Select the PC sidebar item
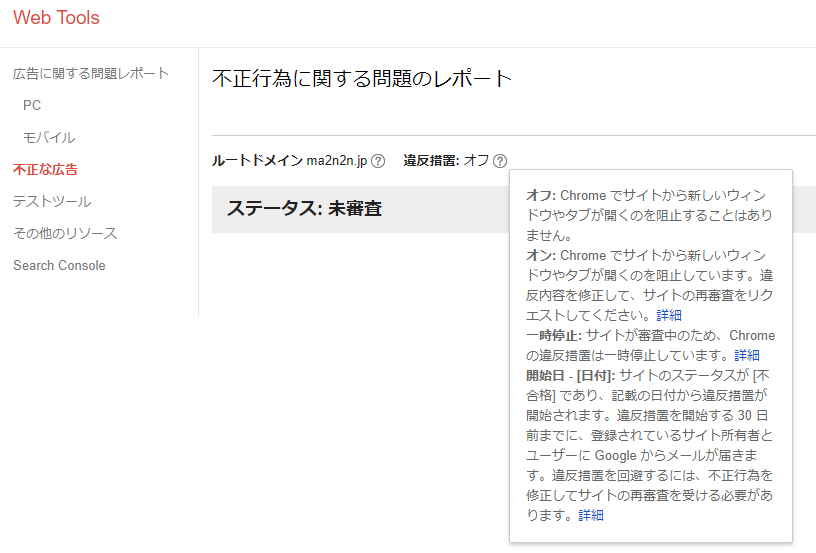The height and width of the screenshot is (553, 816). click(32, 105)
